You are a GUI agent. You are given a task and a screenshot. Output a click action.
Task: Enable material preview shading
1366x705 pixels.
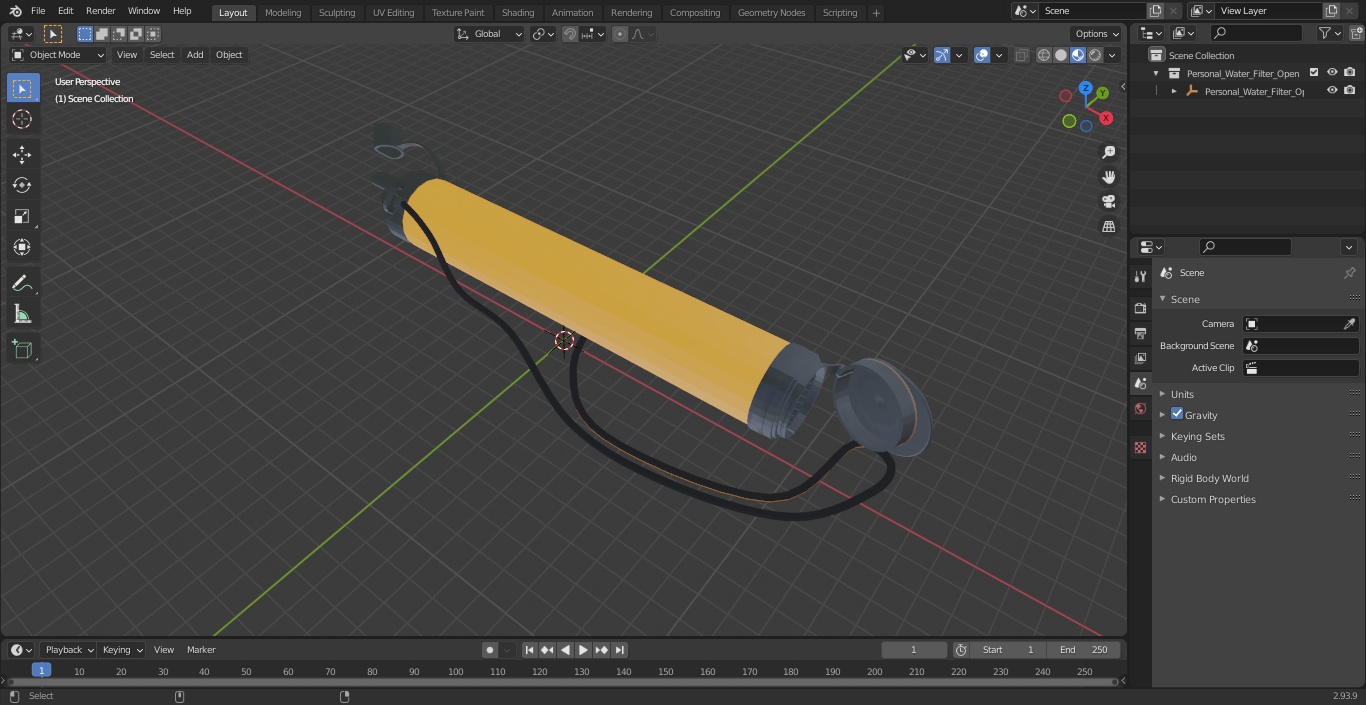pyautogui.click(x=1078, y=55)
